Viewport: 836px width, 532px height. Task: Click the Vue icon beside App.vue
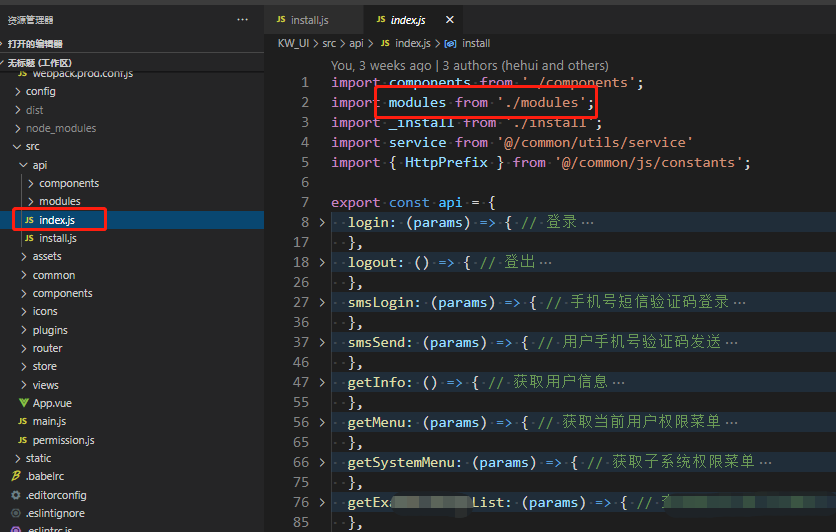point(24,403)
